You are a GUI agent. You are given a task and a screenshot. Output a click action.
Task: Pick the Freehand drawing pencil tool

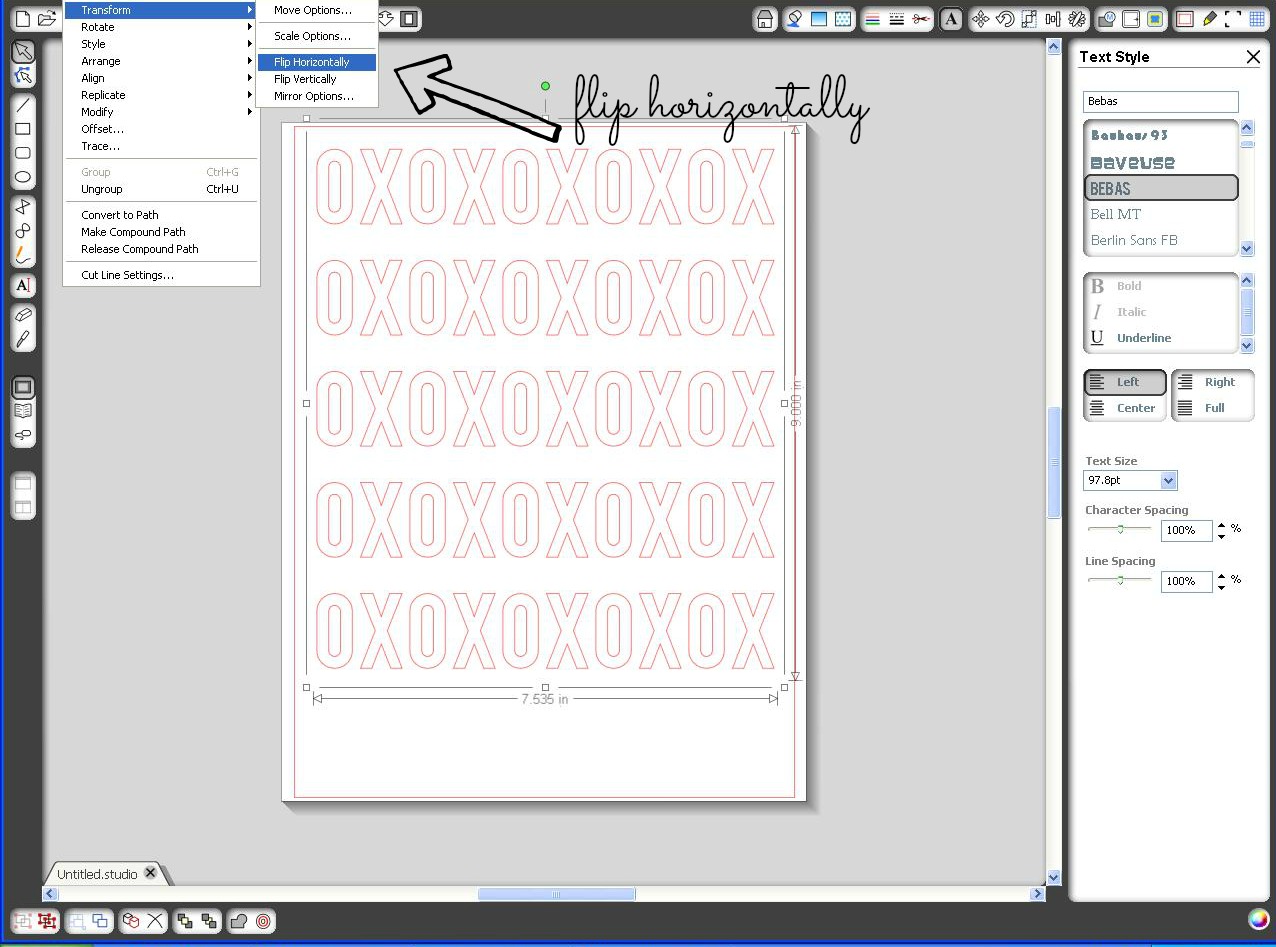23,255
